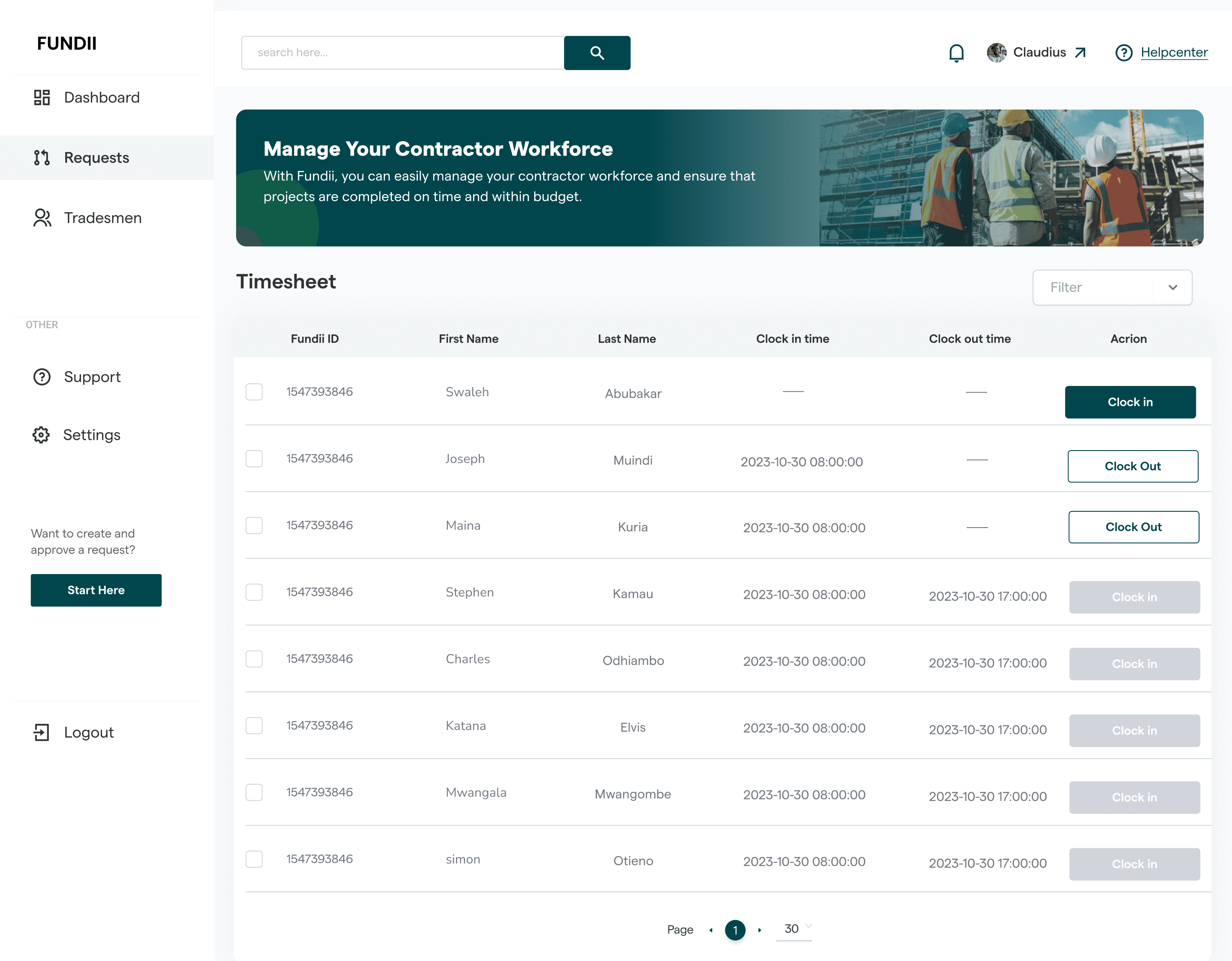This screenshot has height=961, width=1232.
Task: Click the Logout door icon
Action: [x=42, y=732]
